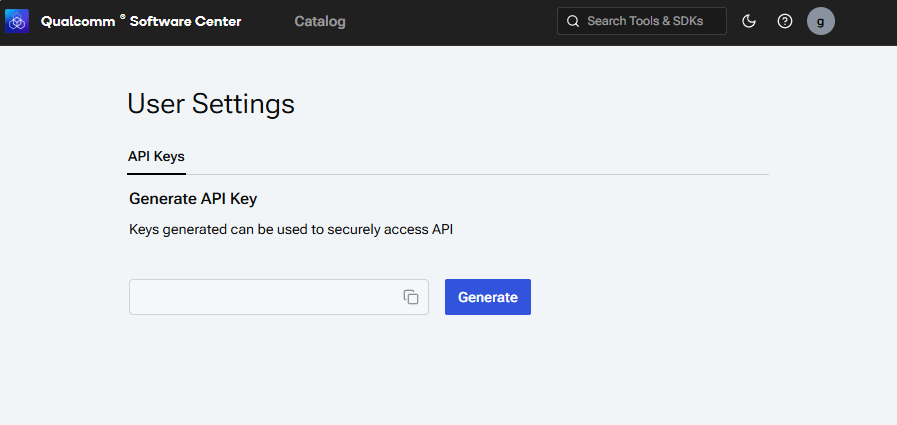Switch to the API Keys tab
This screenshot has width=897, height=425.
[x=156, y=157]
